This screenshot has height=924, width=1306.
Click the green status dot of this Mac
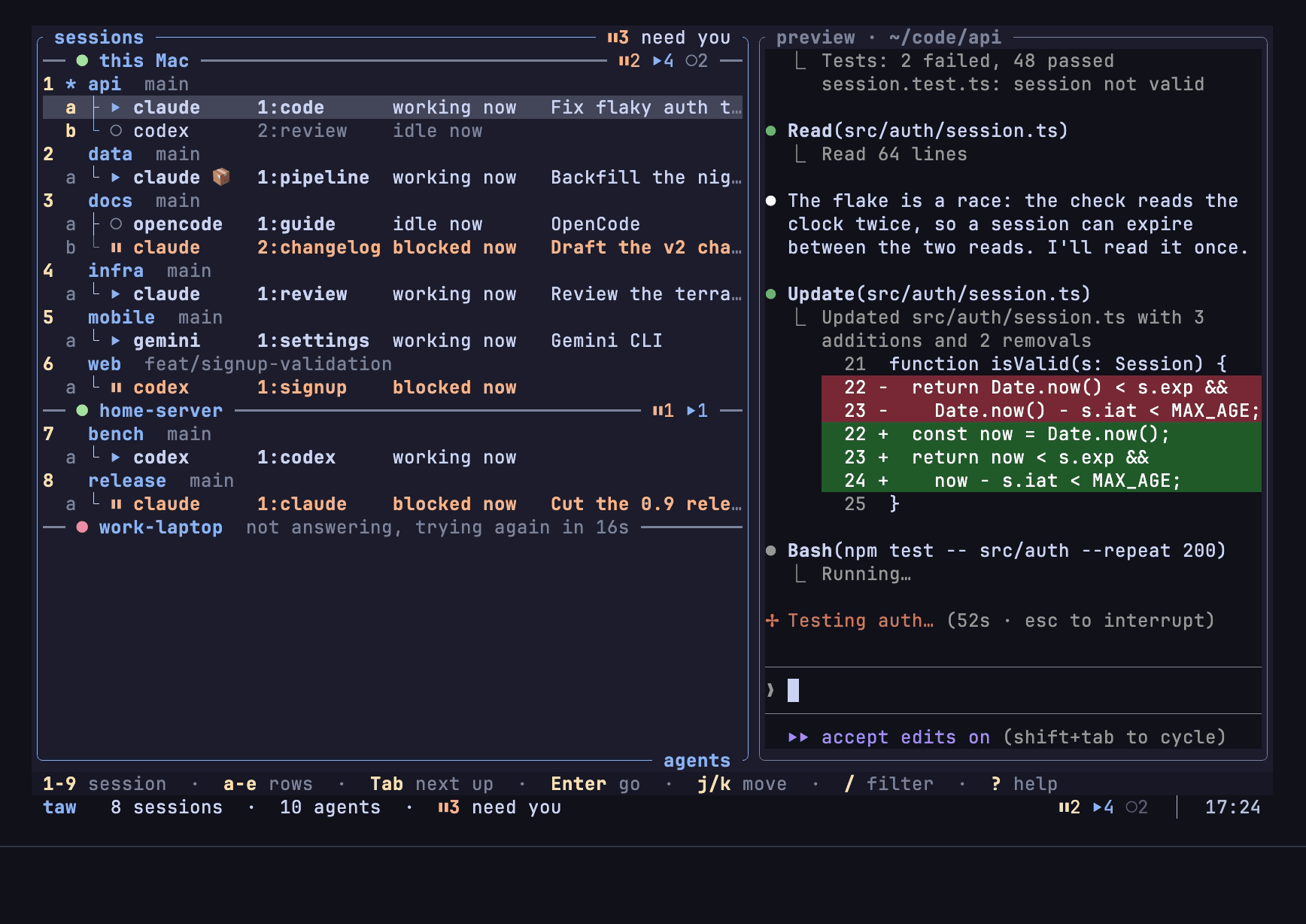pos(82,61)
